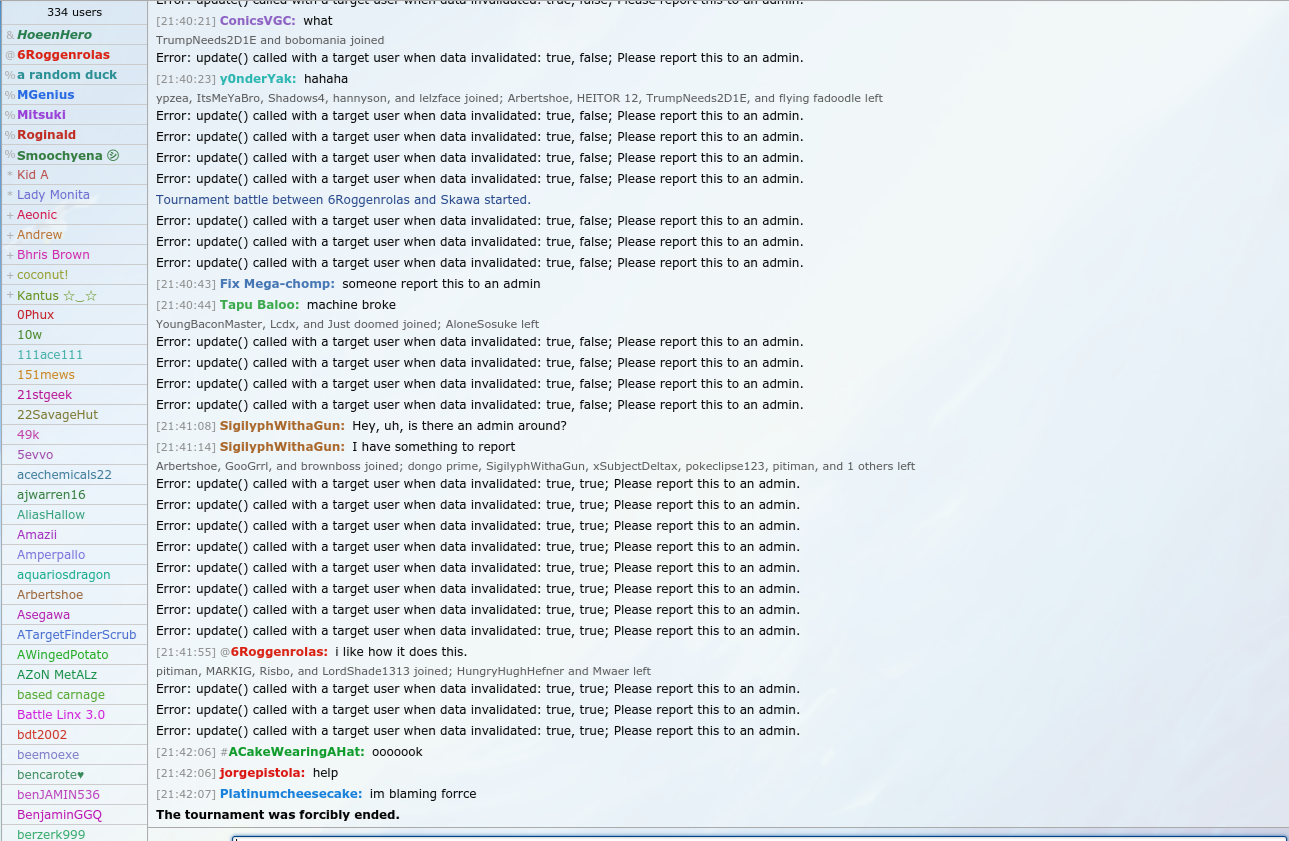Select Battle Linx 3.0 in the user list
1289x841 pixels.
pos(60,715)
